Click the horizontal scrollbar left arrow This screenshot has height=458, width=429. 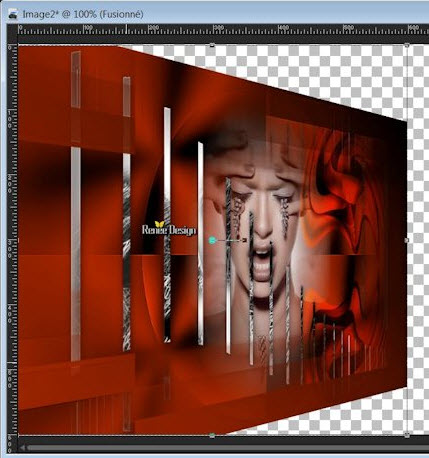(22, 448)
